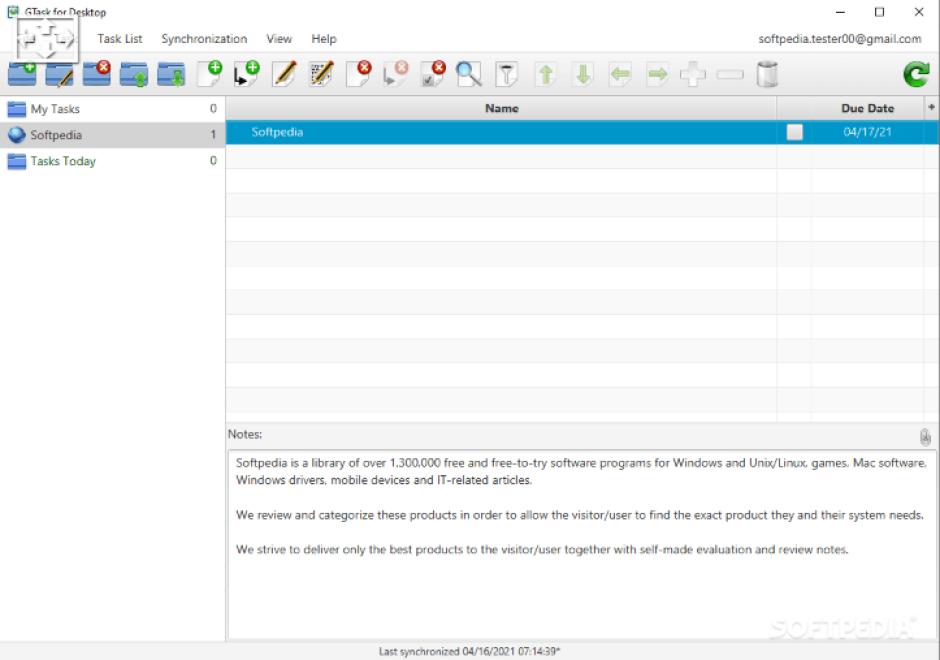Outdent task with green left arrow
Image resolution: width=940 pixels, height=660 pixels.
pyautogui.click(x=620, y=74)
